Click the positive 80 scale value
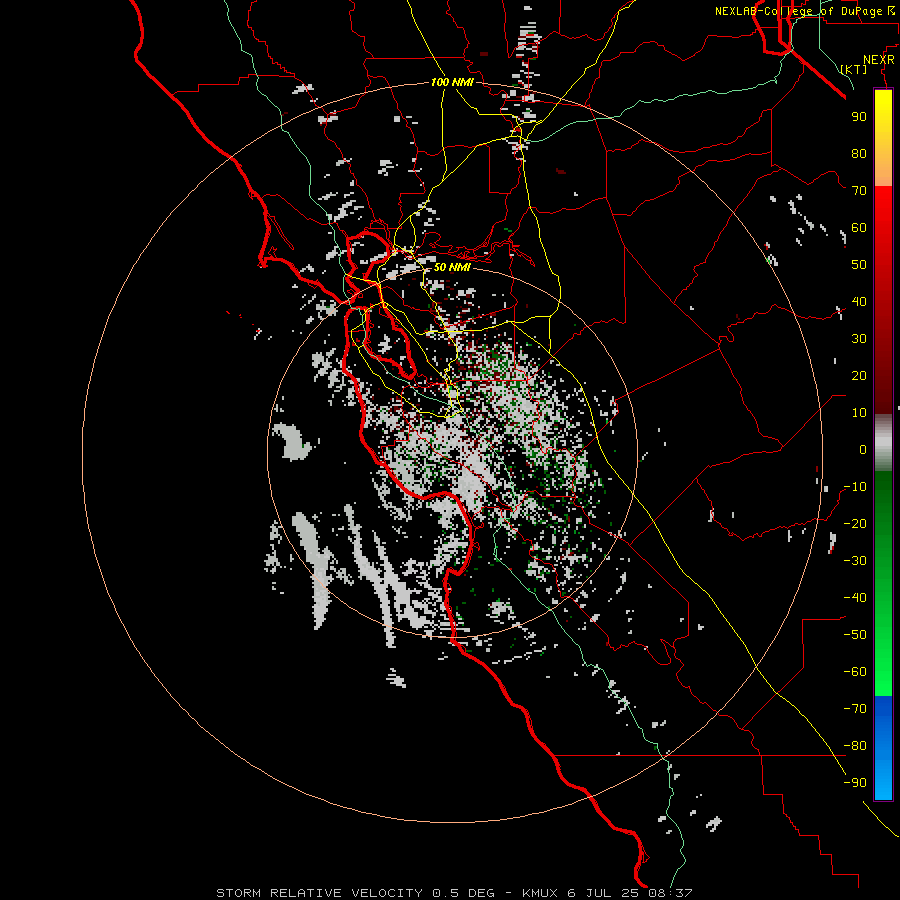The height and width of the screenshot is (900, 900). 859,154
